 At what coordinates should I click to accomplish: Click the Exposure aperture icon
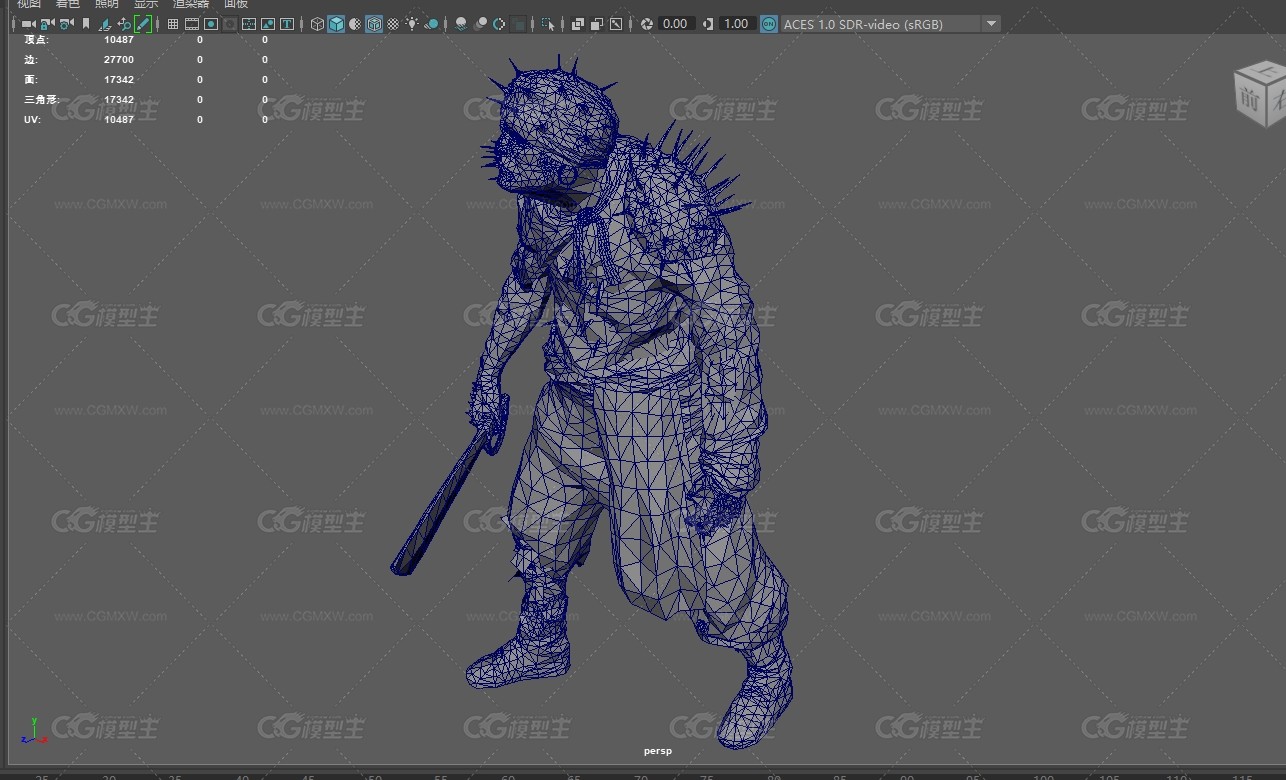coord(647,23)
